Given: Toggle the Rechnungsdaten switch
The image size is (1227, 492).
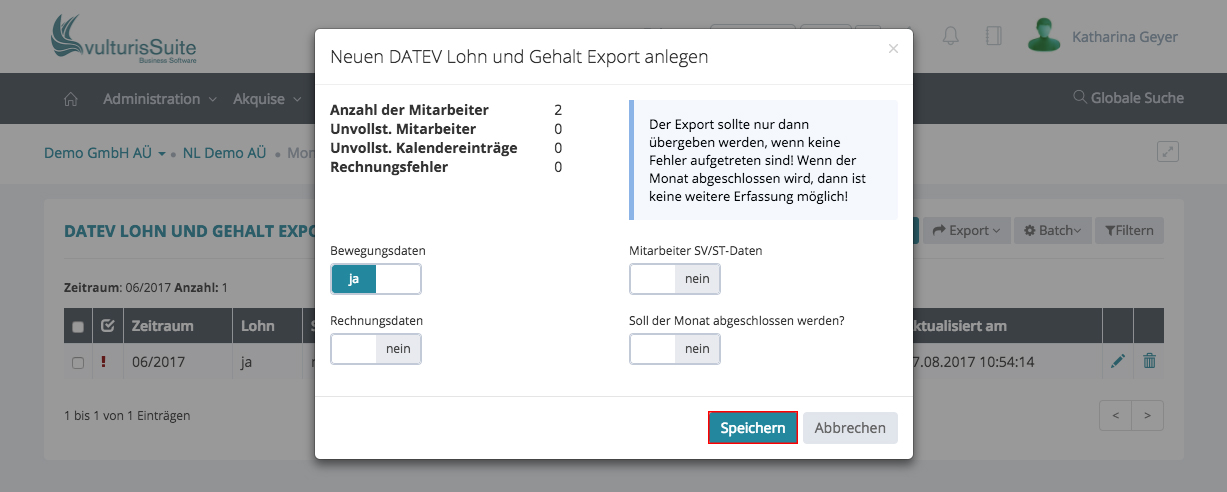Looking at the screenshot, I should [376, 349].
